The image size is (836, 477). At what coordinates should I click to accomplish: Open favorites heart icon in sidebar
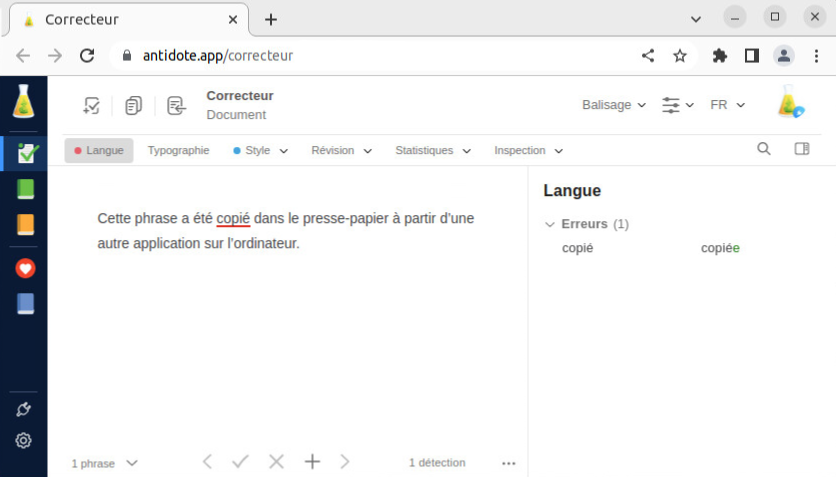(x=25, y=268)
